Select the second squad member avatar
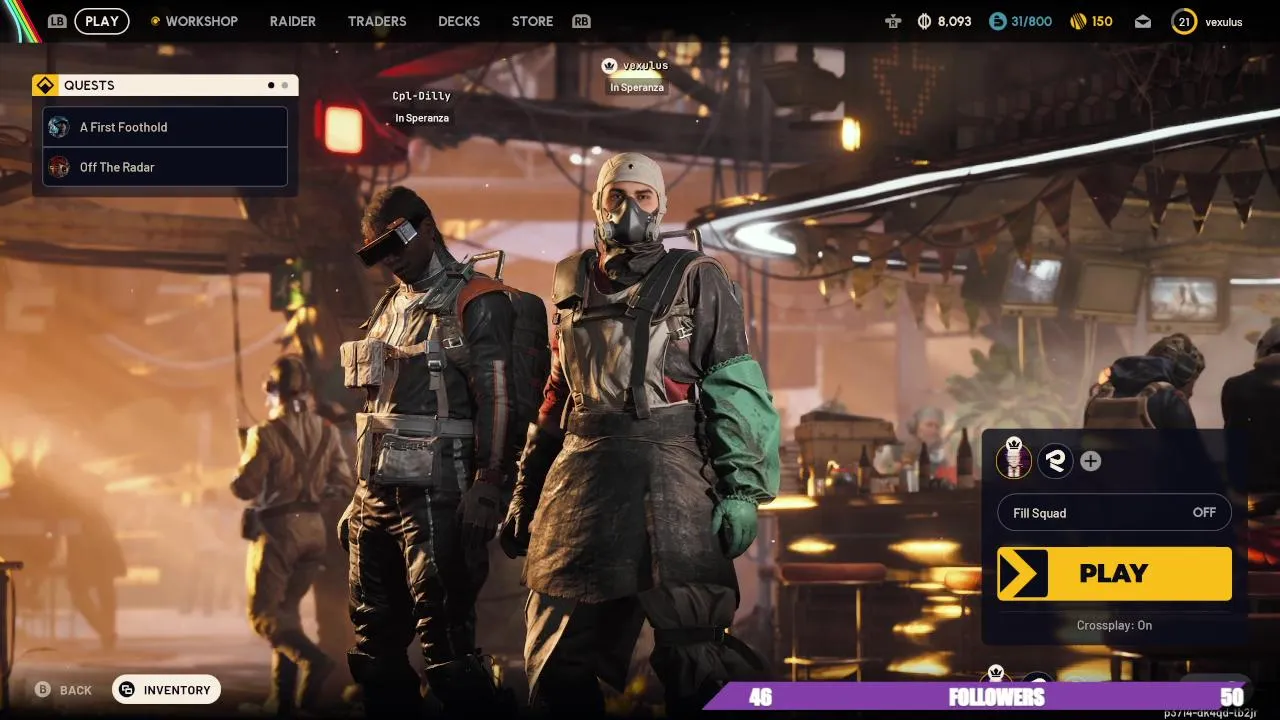Screen dimensions: 1280x720 [x=1055, y=460]
